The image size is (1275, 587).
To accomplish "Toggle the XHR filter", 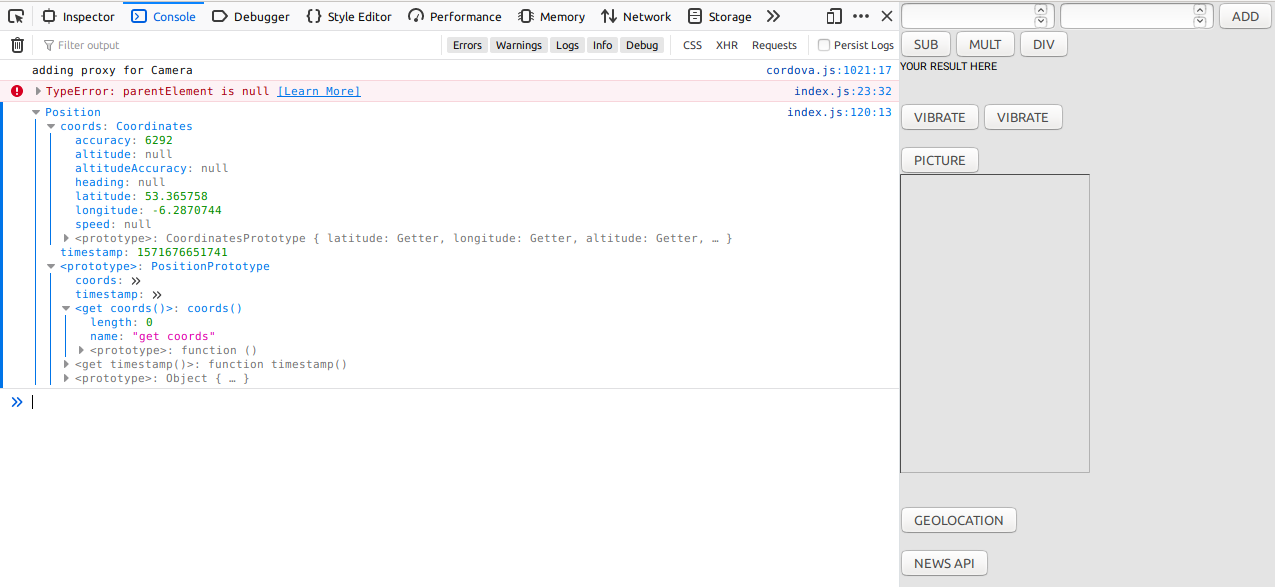I will point(726,45).
